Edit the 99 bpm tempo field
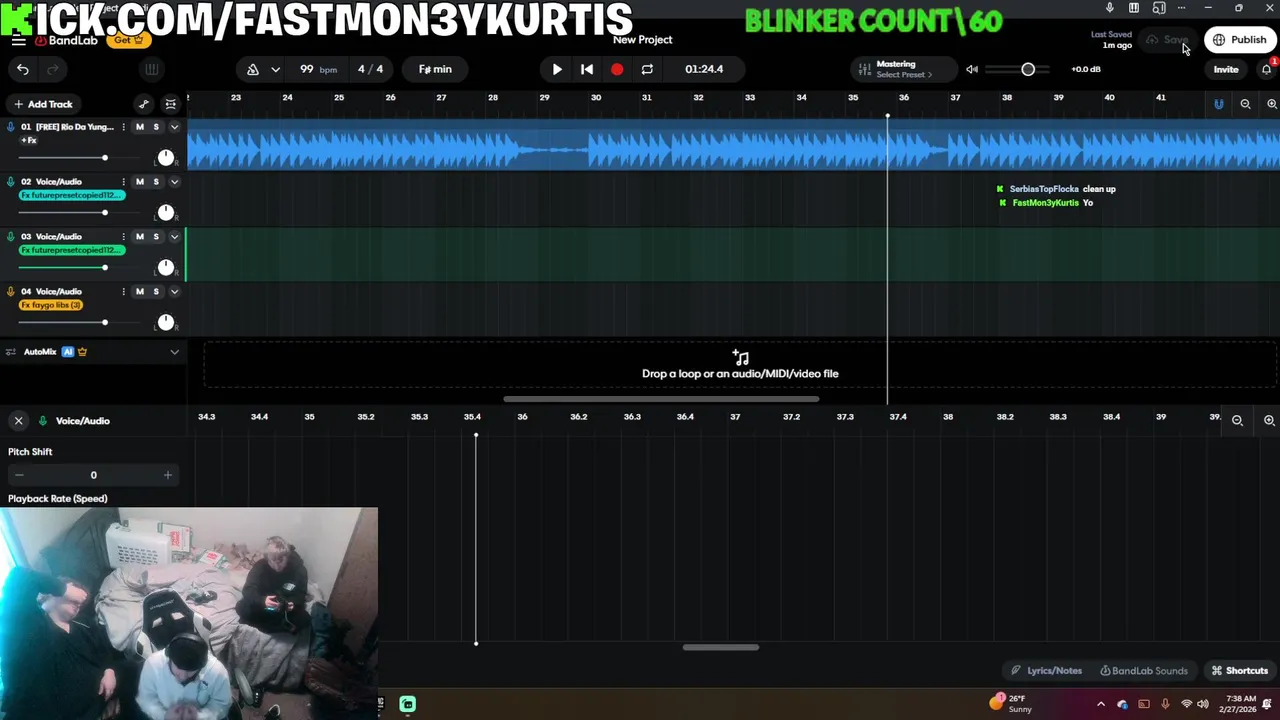 pos(318,69)
